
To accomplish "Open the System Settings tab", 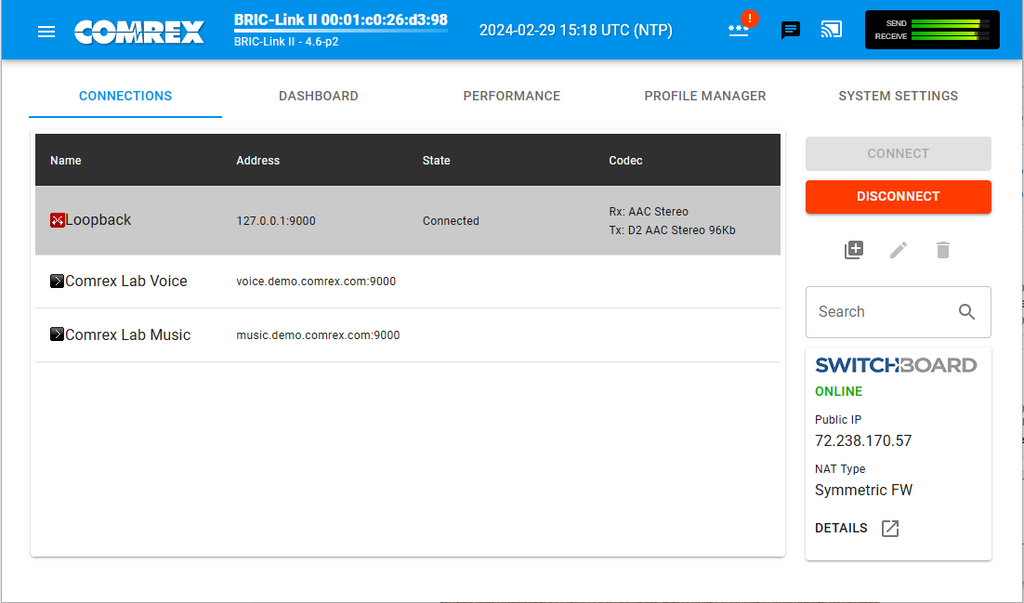I will coord(897,96).
